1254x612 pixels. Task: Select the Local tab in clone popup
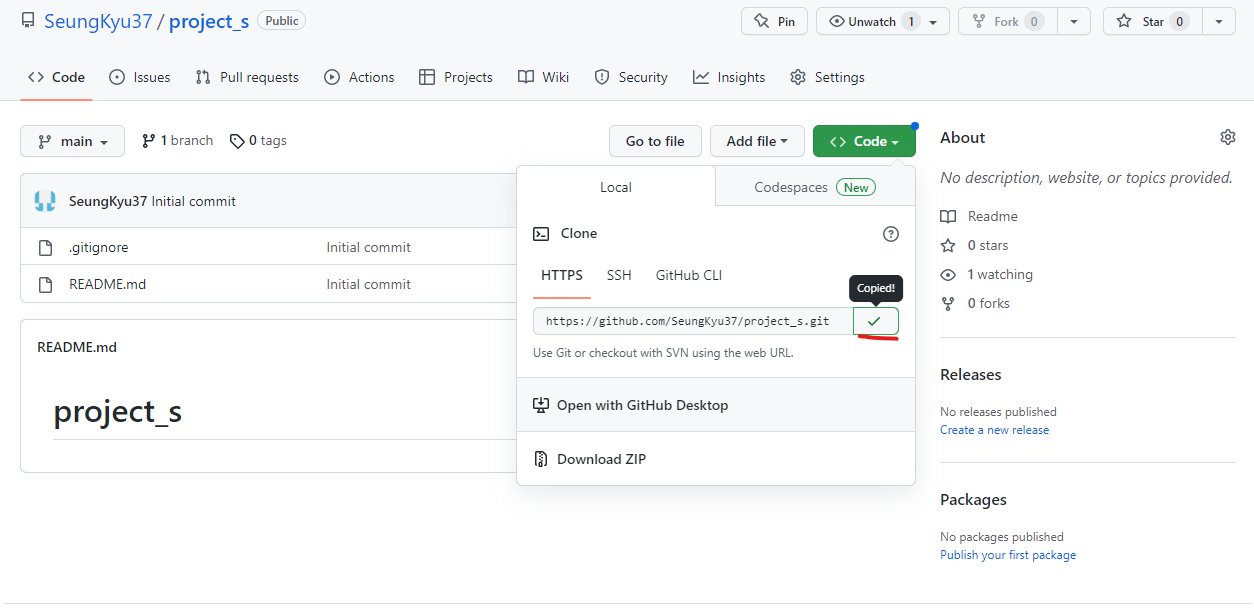(616, 187)
